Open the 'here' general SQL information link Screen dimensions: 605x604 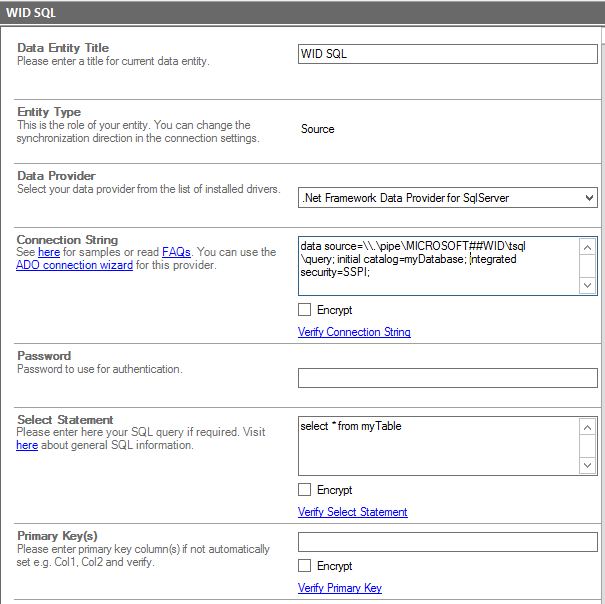click(x=27, y=446)
